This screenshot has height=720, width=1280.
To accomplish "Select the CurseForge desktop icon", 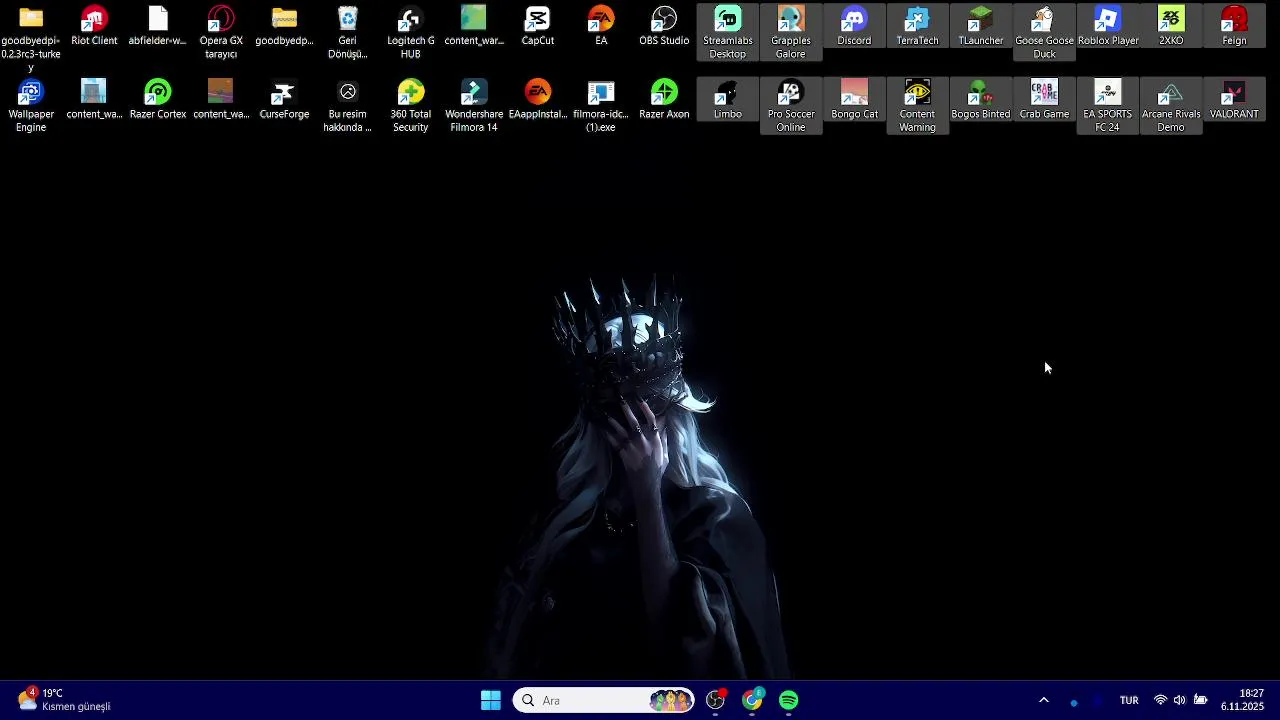I will [x=284, y=100].
